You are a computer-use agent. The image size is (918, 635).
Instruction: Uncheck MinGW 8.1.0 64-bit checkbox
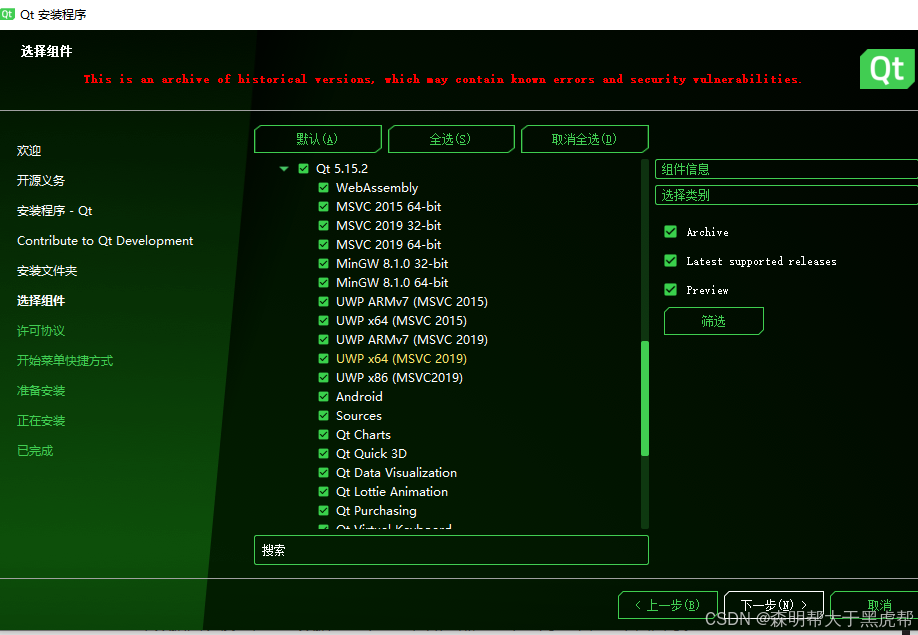click(x=323, y=283)
